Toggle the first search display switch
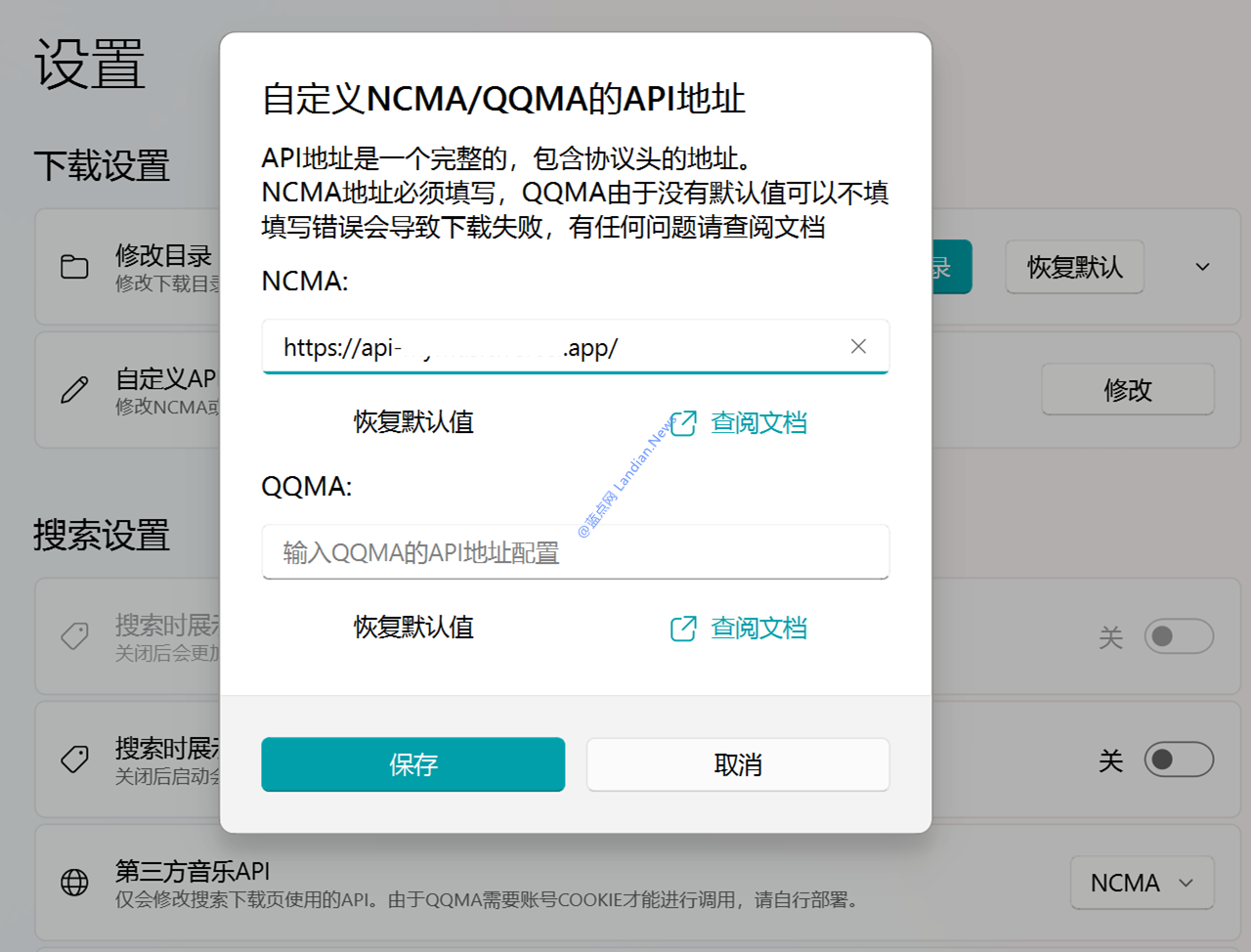Screen dimensions: 1251x952 [1178, 636]
